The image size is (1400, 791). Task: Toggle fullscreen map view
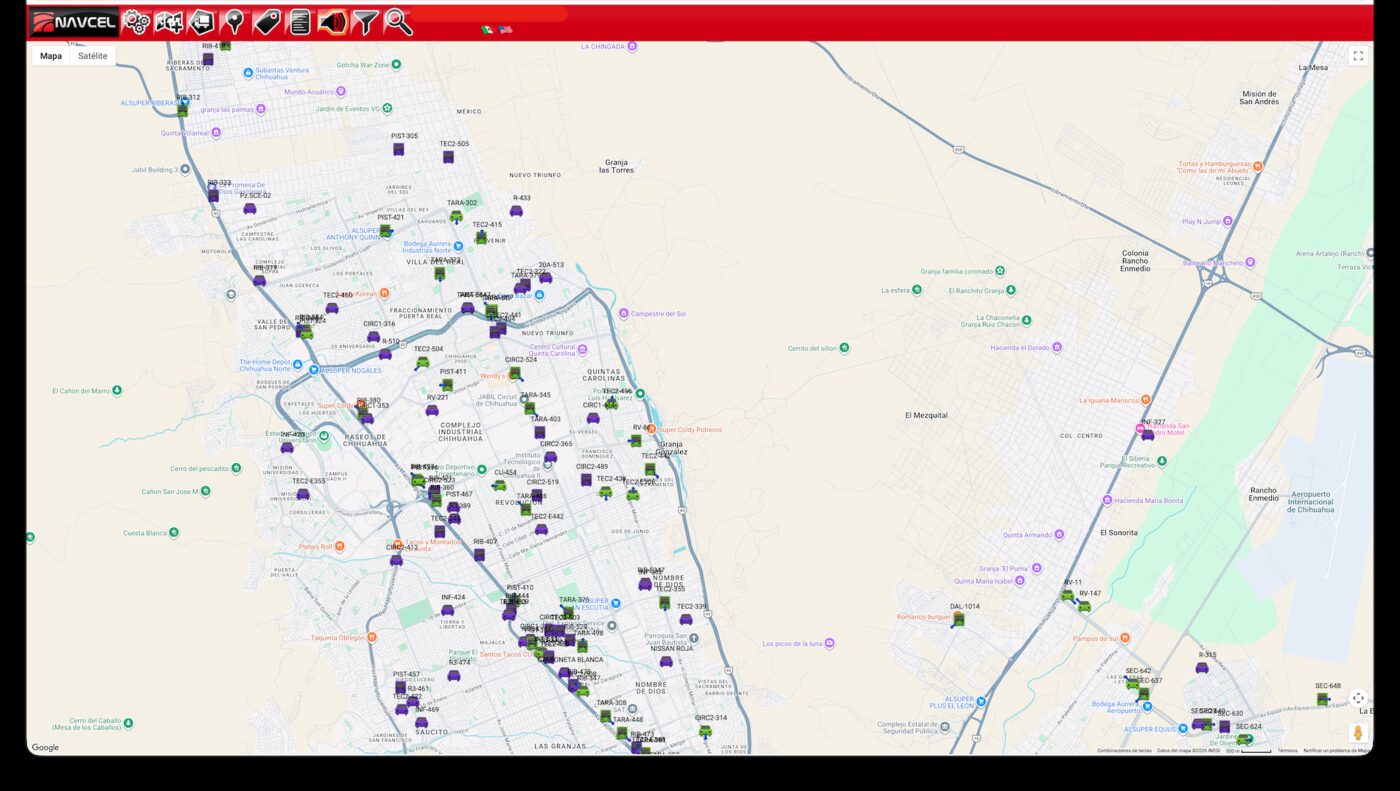[x=1358, y=56]
